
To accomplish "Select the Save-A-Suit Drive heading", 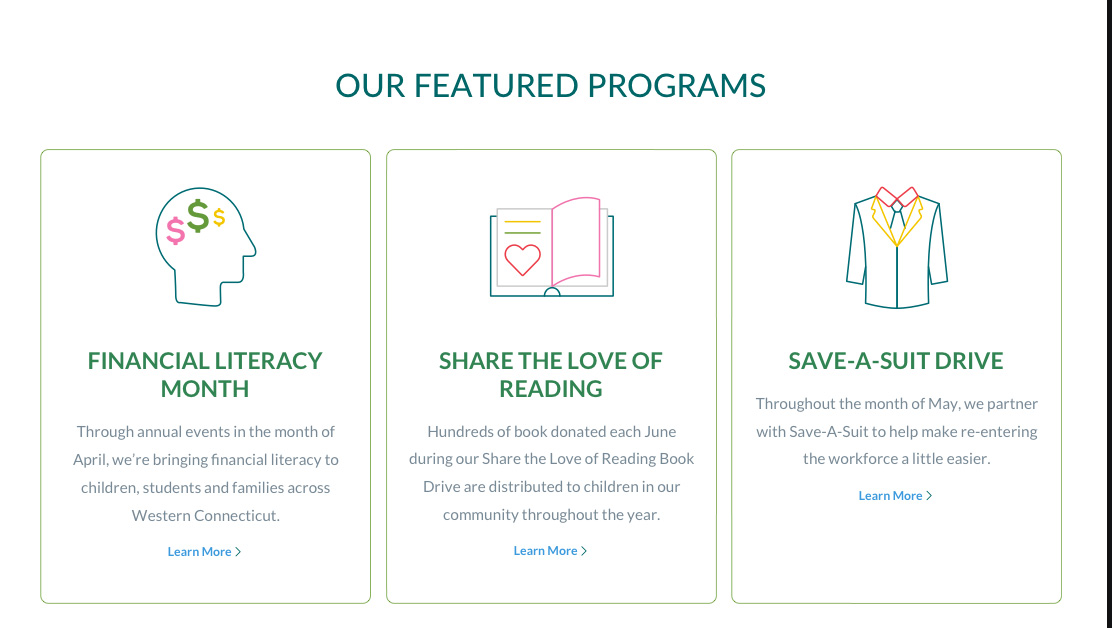I will (x=896, y=360).
